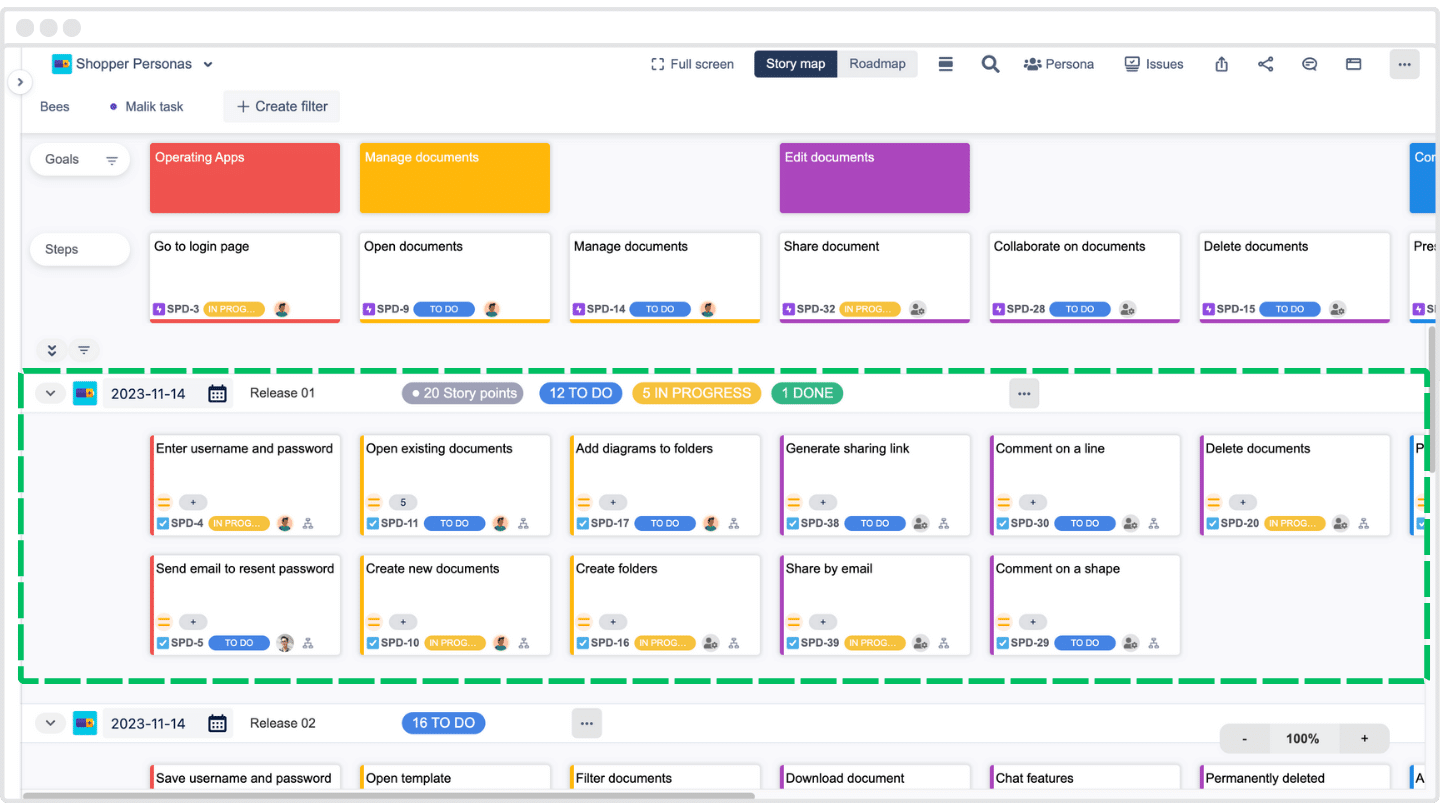Select the Malik task filter
Screen dimensions: 1440x810
click(147, 106)
